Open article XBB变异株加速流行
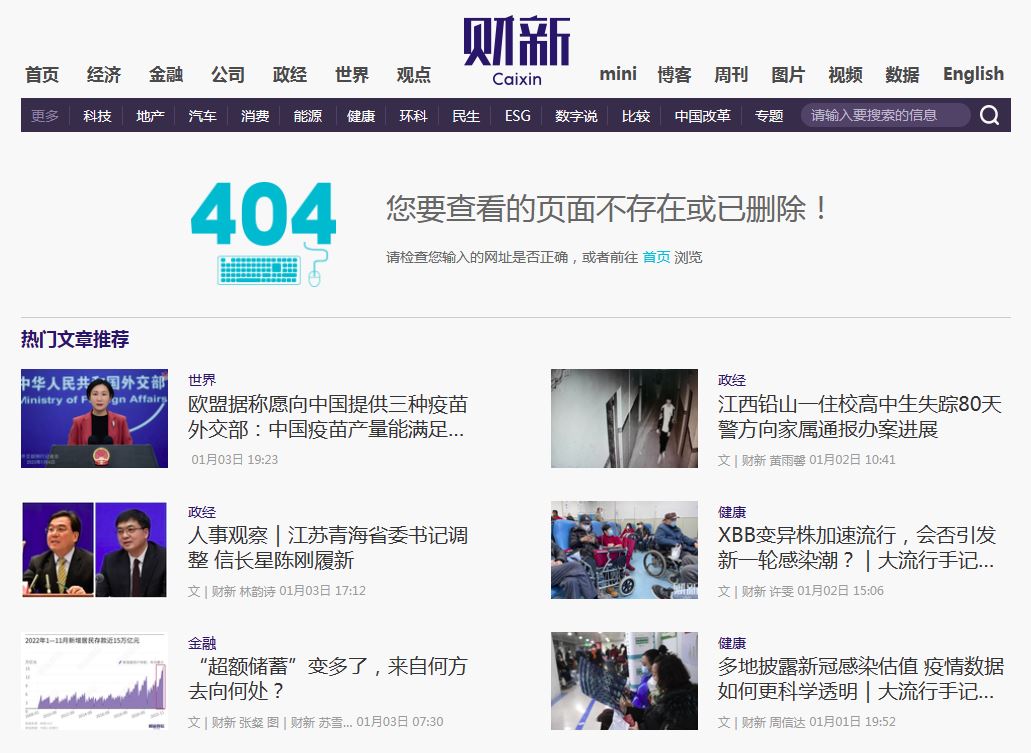This screenshot has width=1031, height=753. pos(857,547)
